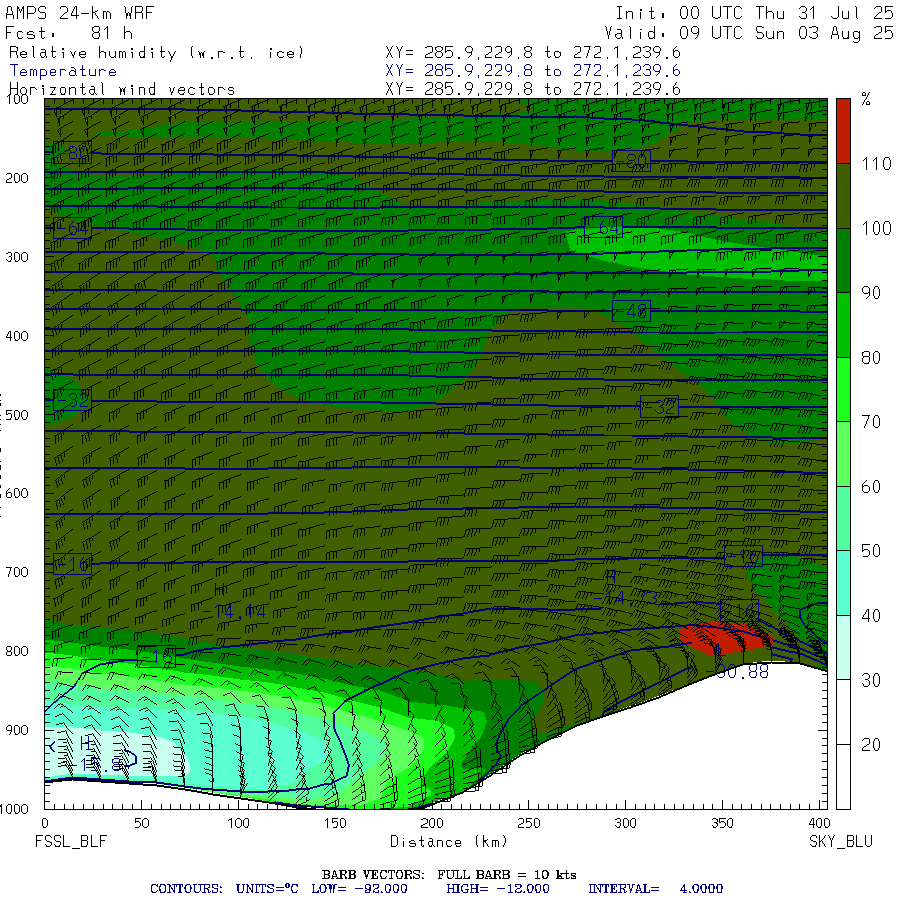
Task: Click the '%' unit above colorbar
Action: tap(866, 100)
